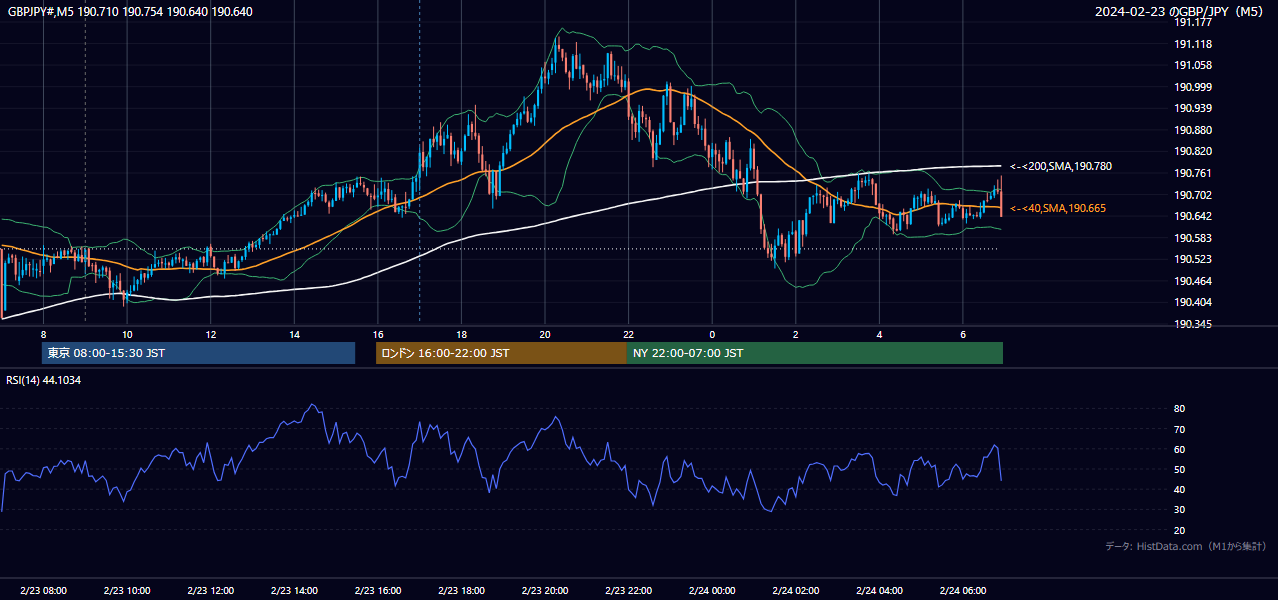Click price axis value 191.177

[1192, 22]
